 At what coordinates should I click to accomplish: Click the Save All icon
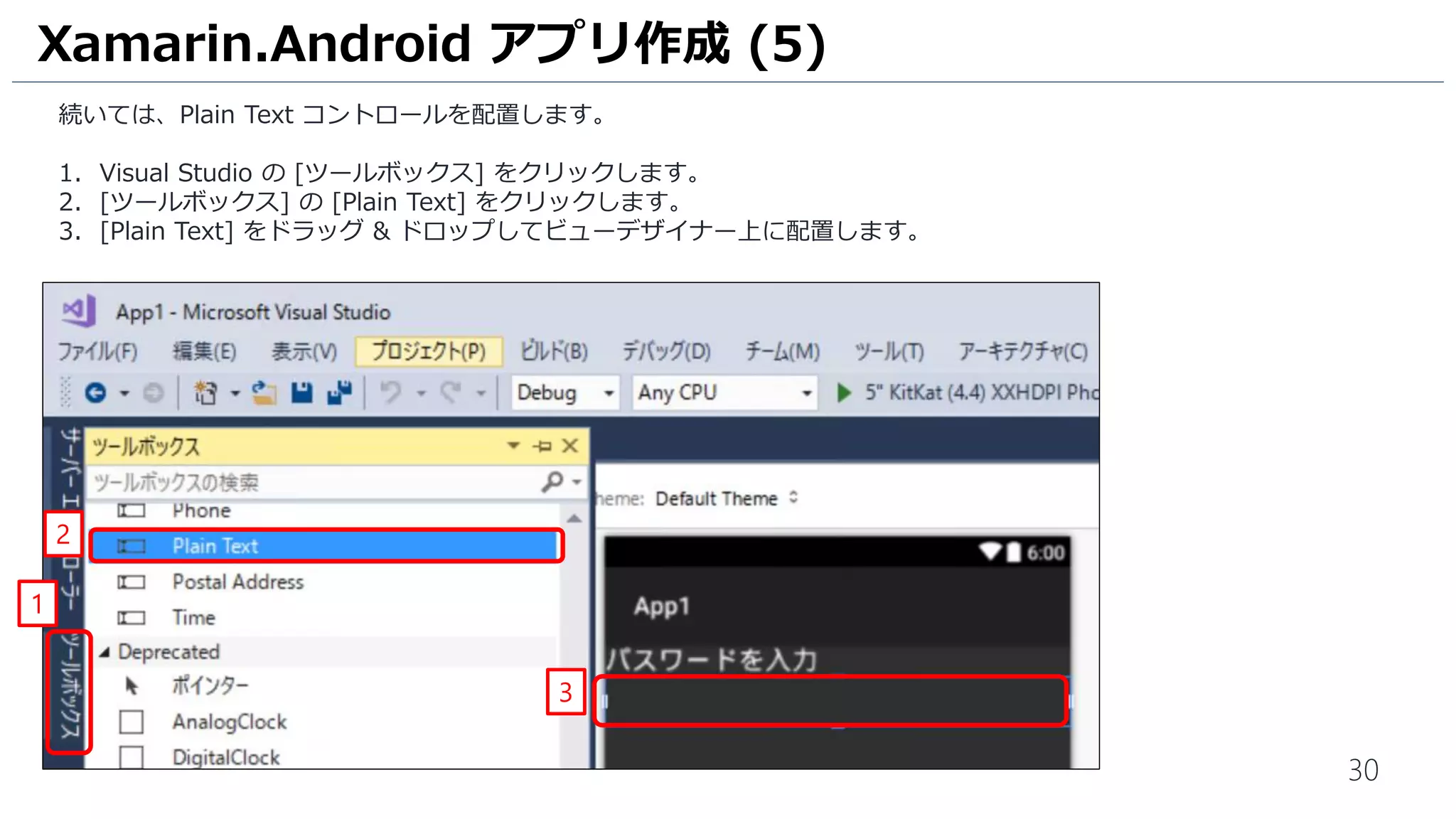(340, 392)
